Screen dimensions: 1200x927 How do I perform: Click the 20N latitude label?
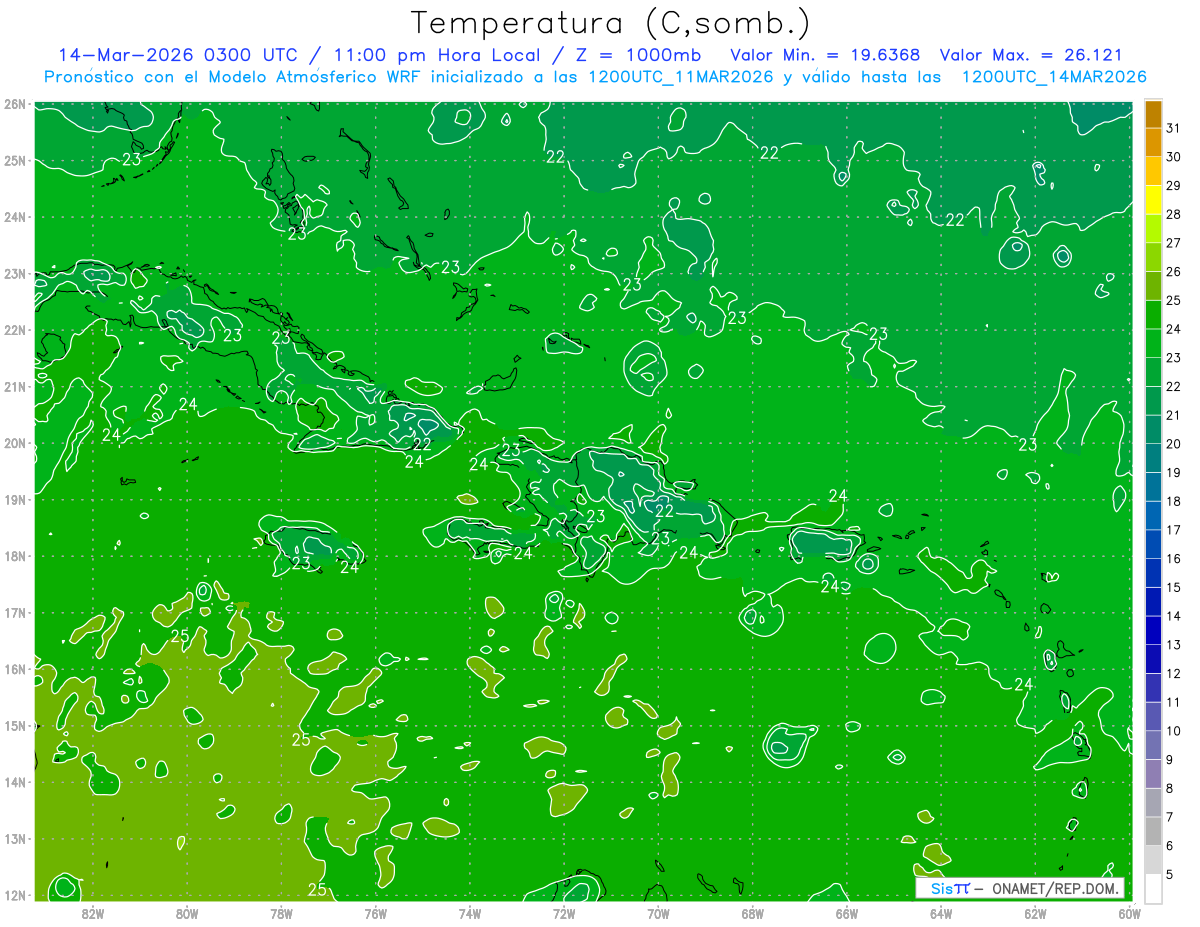tap(15, 443)
